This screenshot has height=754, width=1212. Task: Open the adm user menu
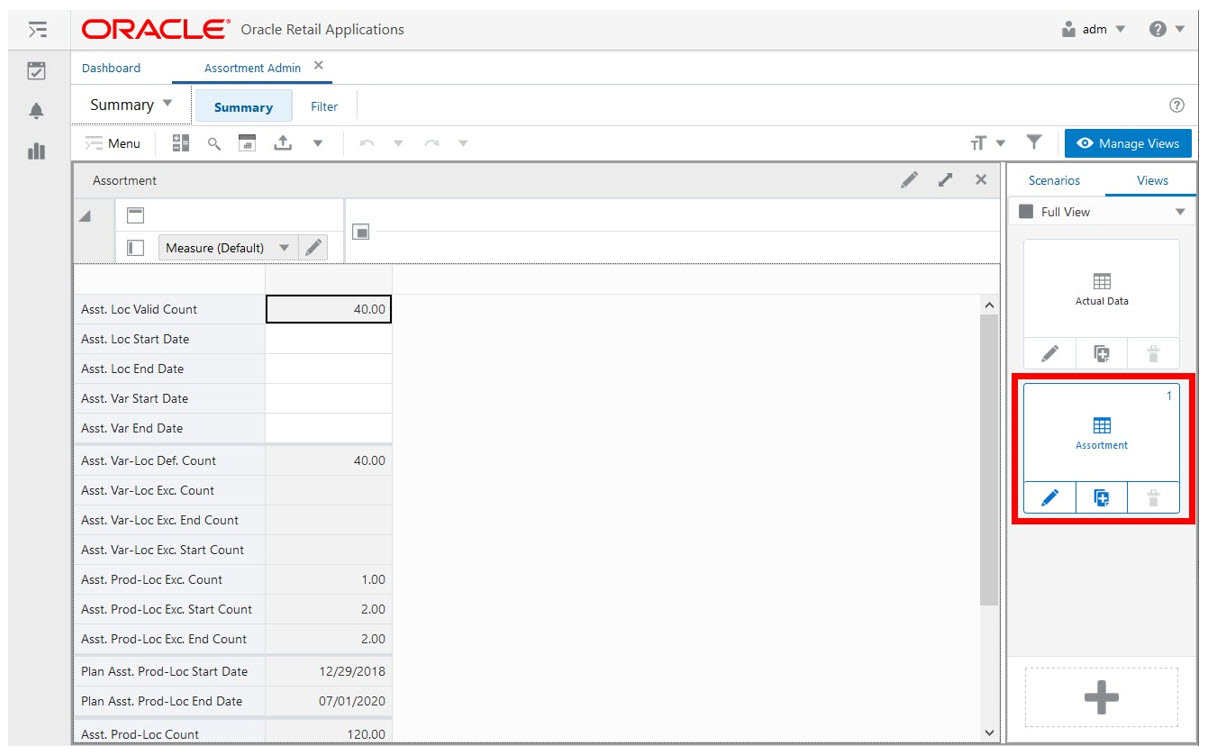click(1093, 29)
